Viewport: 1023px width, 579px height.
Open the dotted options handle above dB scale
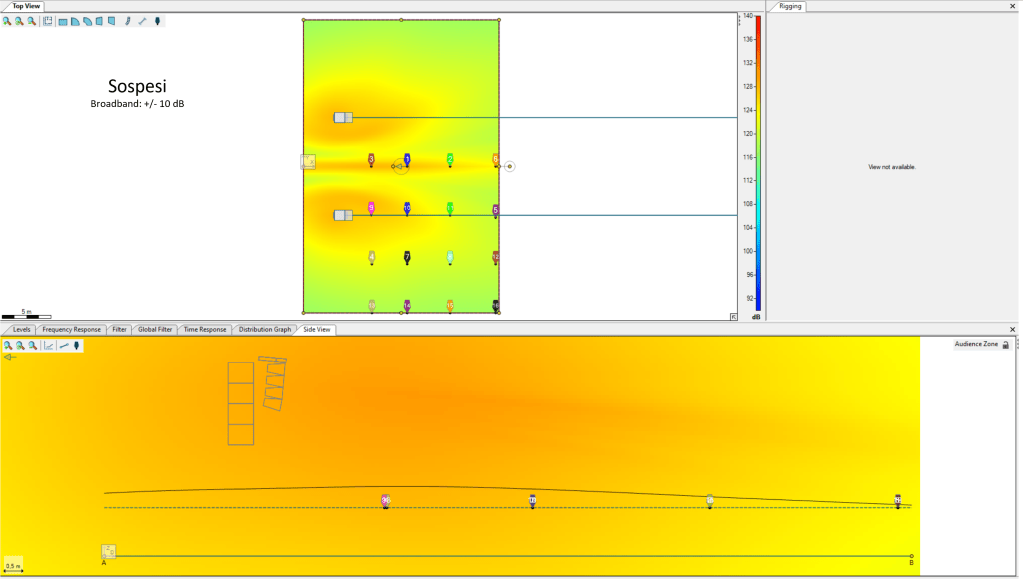coord(740,19)
